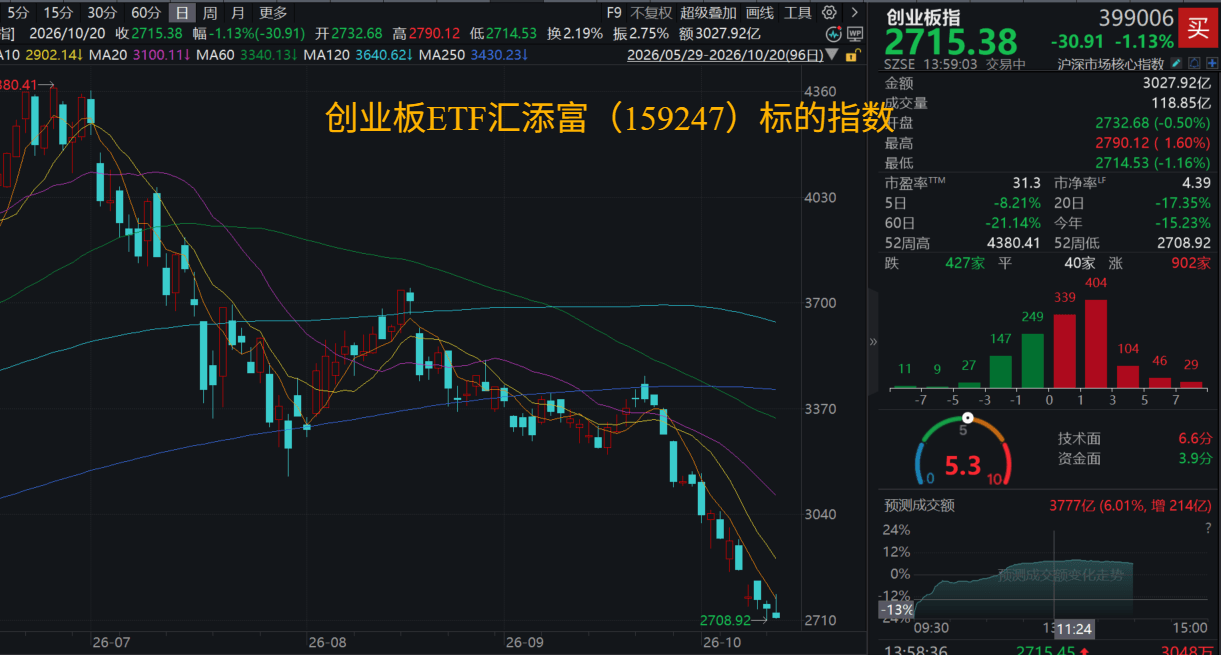1221x655 pixels.
Task: Click the white knob on score gauge
Action: pyautogui.click(x=967, y=418)
